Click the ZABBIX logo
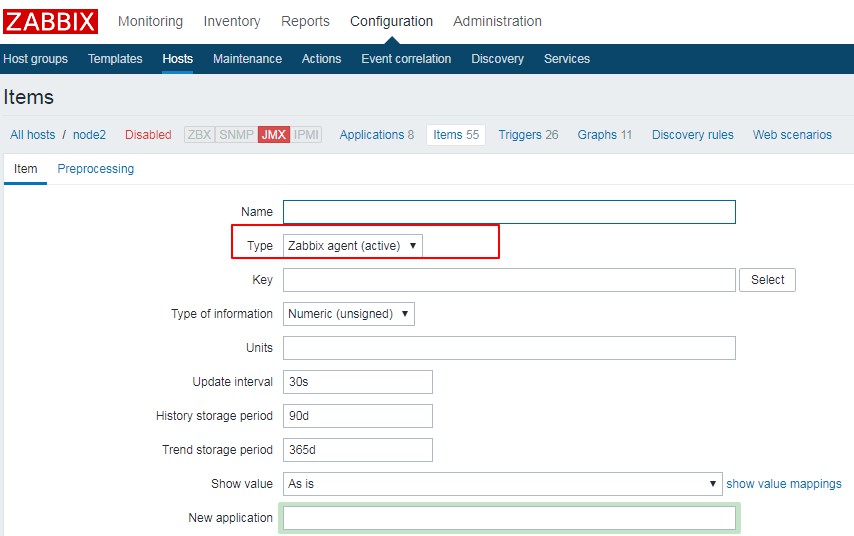This screenshot has height=536, width=854. (x=51, y=21)
